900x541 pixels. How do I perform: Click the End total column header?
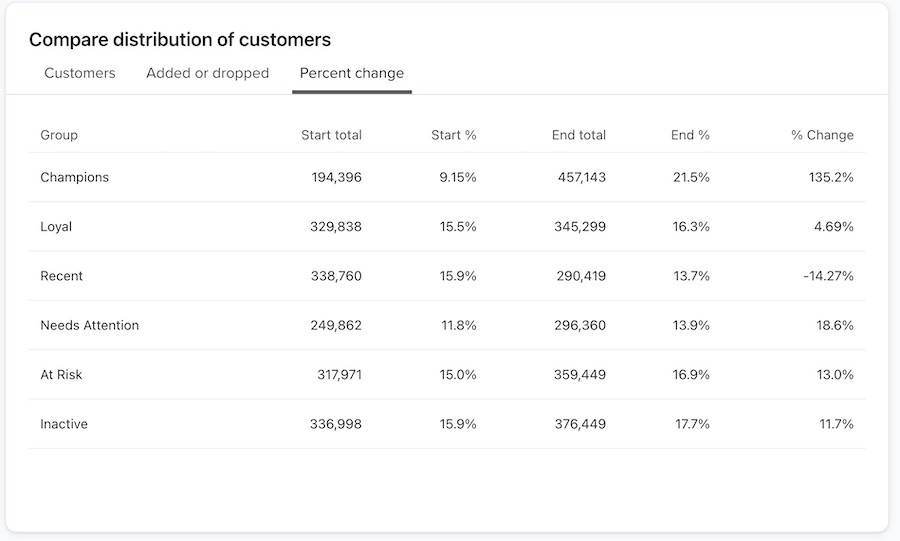(578, 135)
